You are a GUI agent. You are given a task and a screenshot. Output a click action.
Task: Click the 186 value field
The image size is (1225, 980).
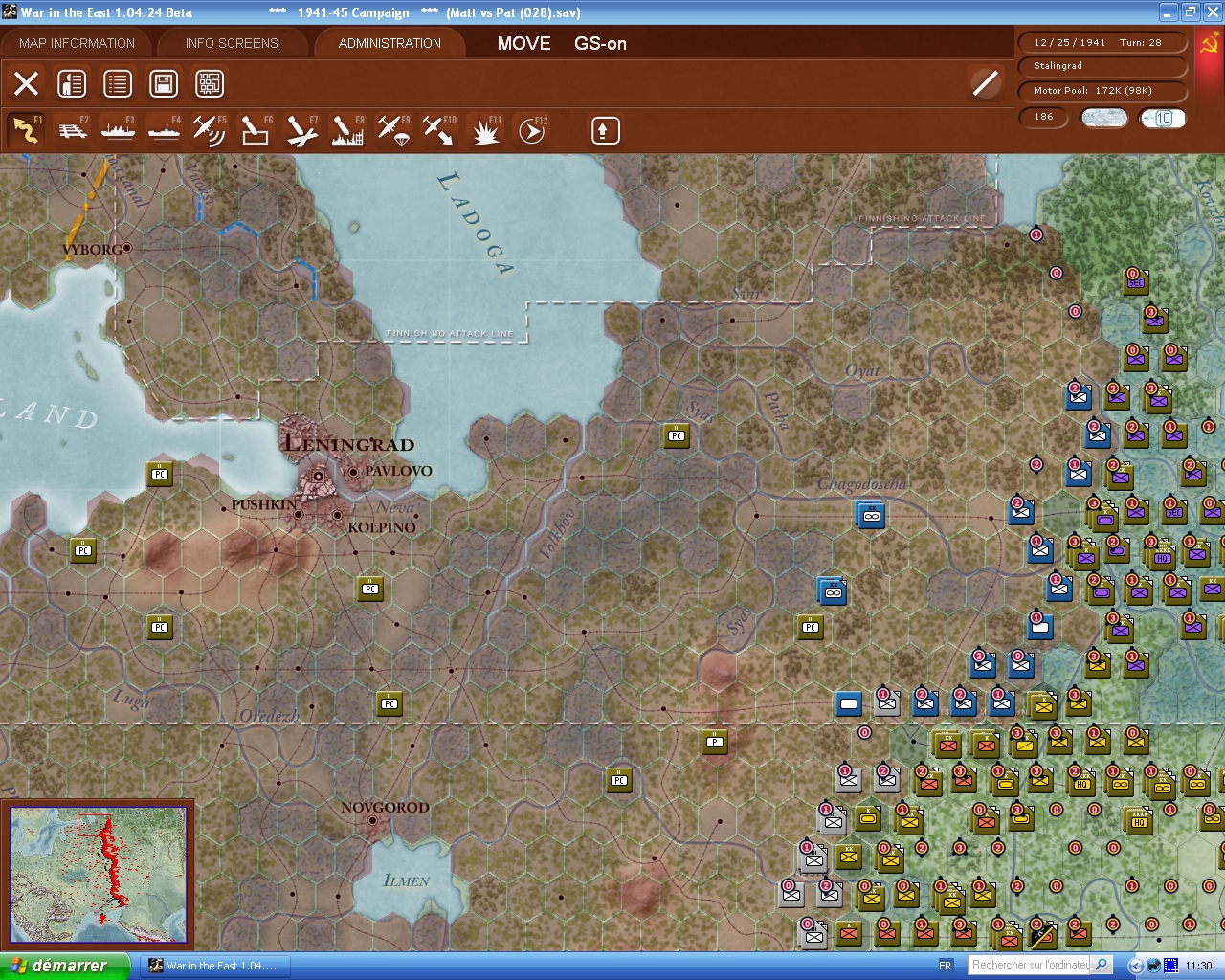coord(1044,117)
